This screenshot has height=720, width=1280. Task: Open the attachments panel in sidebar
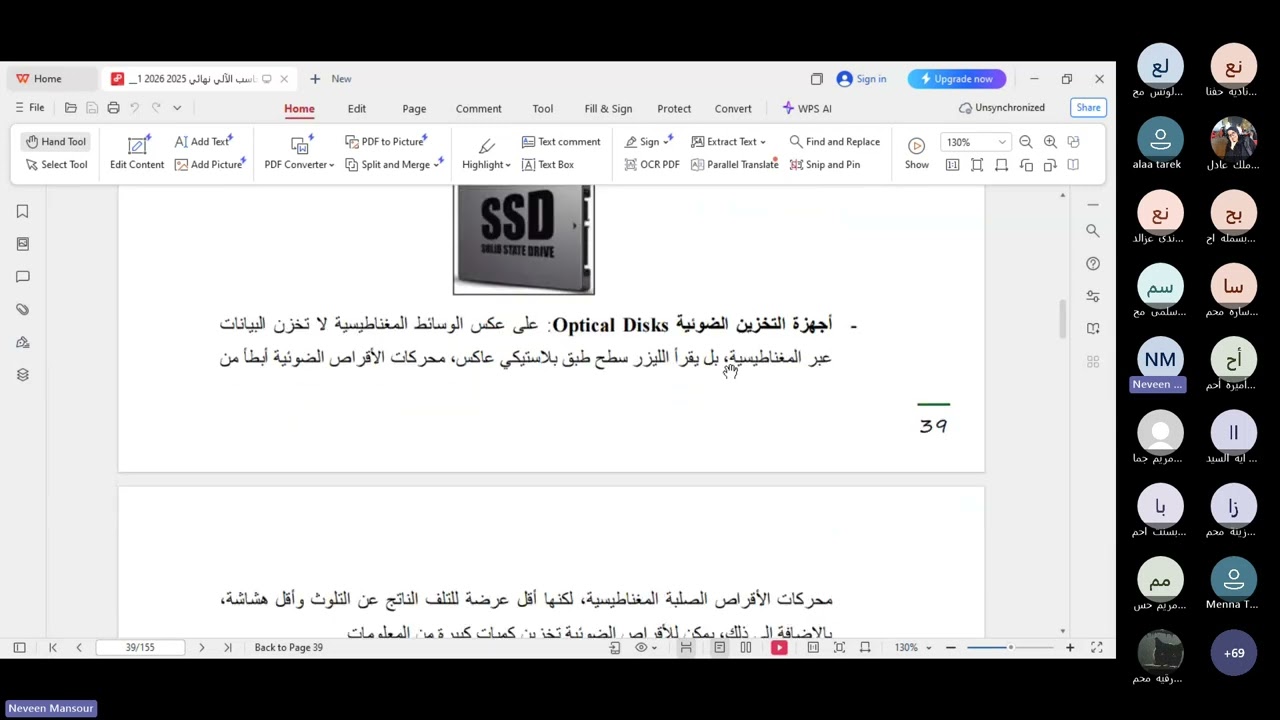(x=23, y=309)
